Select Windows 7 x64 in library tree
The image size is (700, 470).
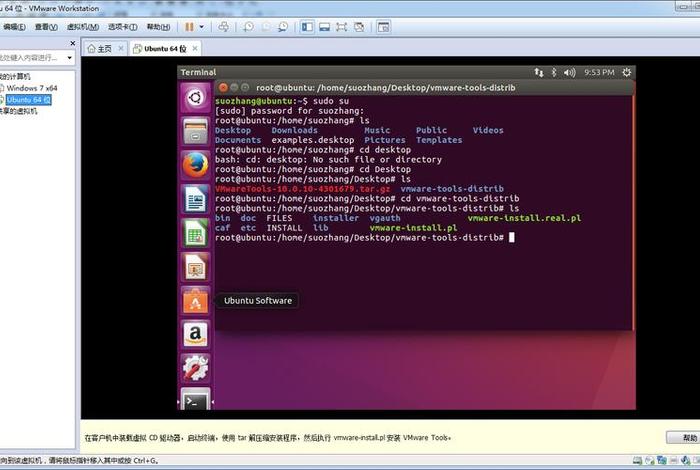click(x=31, y=88)
